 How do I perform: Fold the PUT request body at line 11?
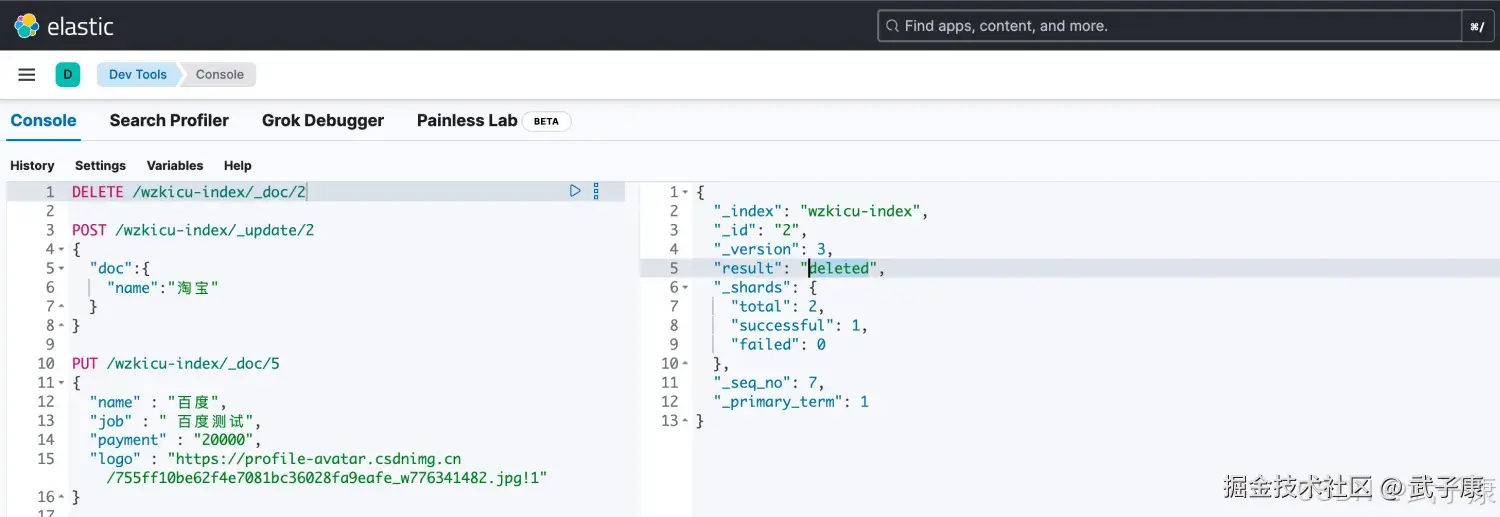point(62,383)
